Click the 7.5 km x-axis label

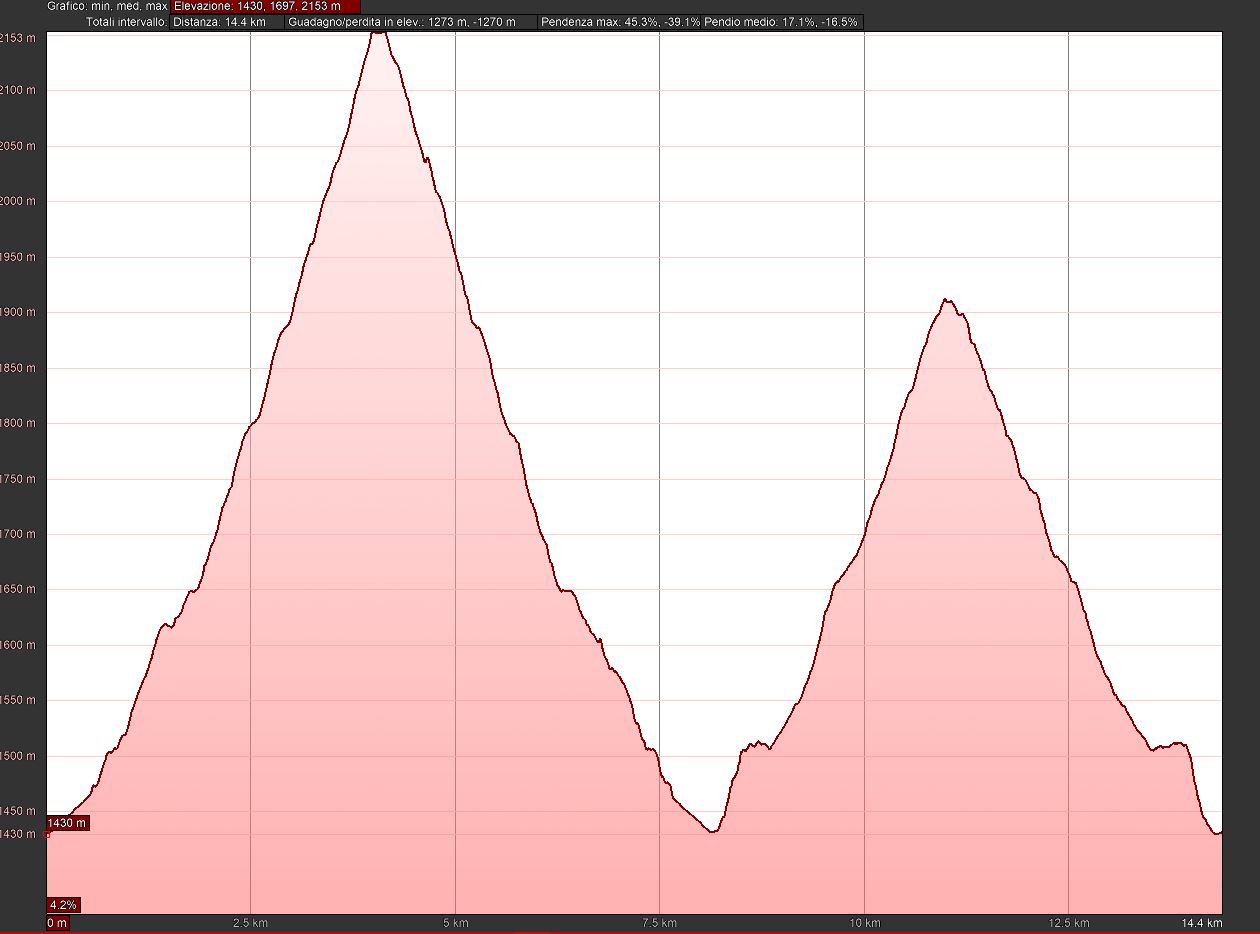click(x=660, y=922)
